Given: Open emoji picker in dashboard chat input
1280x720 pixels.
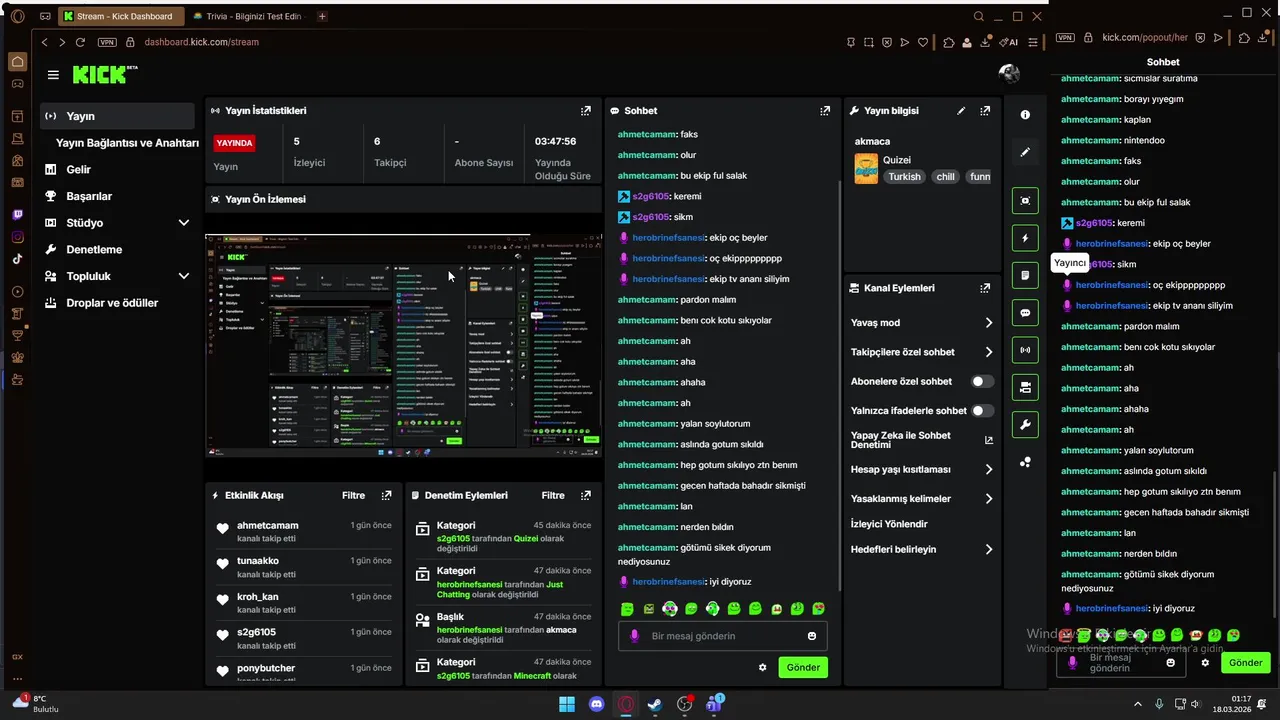Looking at the screenshot, I should pos(812,636).
